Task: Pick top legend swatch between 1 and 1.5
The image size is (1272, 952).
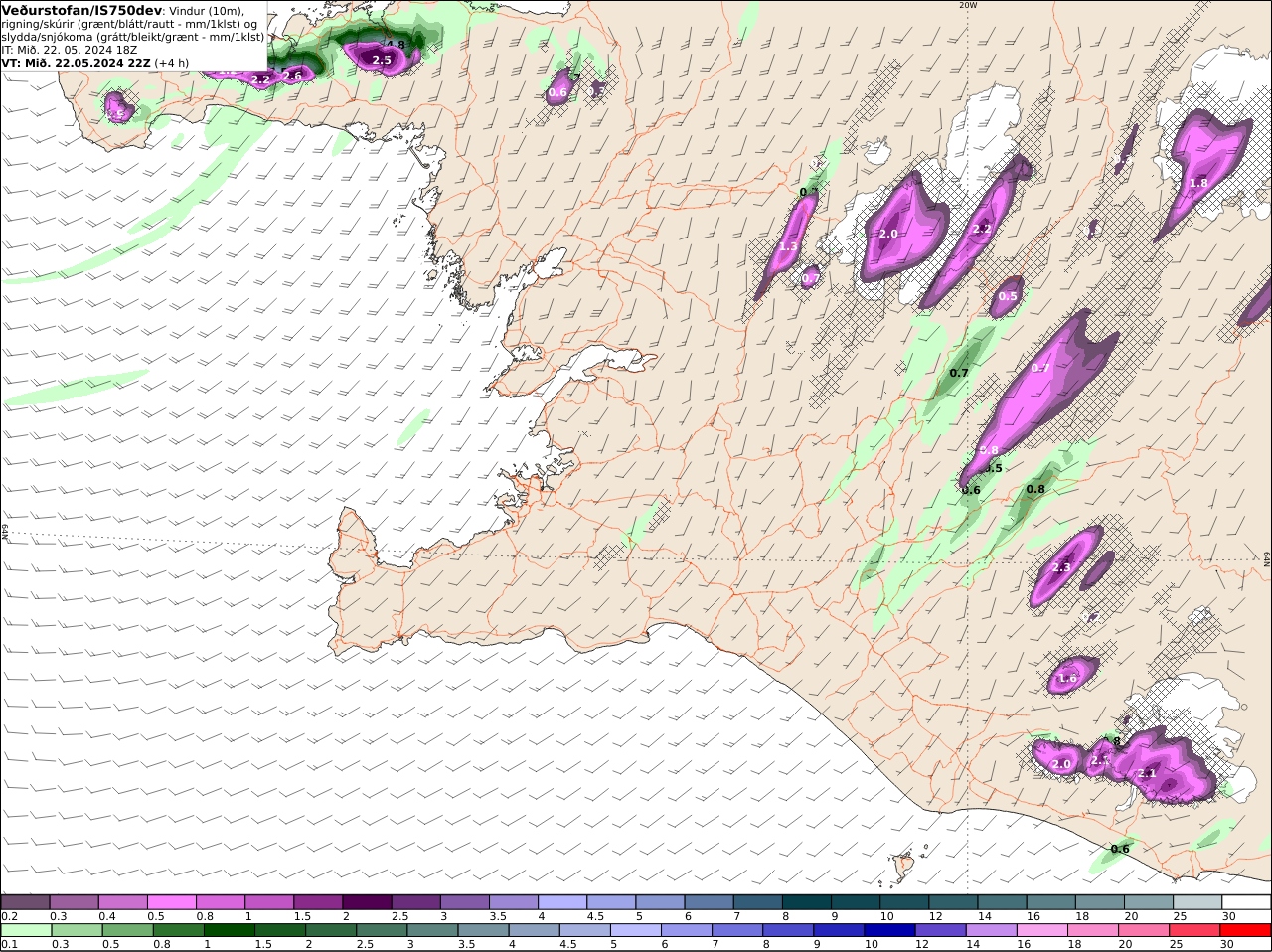Action: click(x=269, y=902)
